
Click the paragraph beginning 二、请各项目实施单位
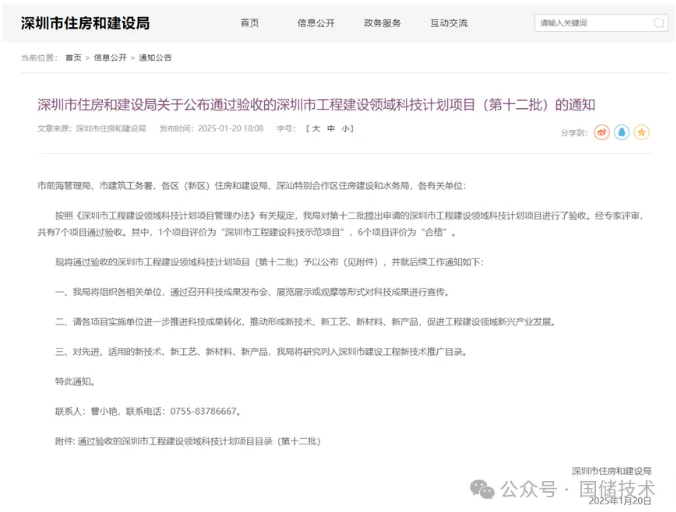(x=306, y=322)
